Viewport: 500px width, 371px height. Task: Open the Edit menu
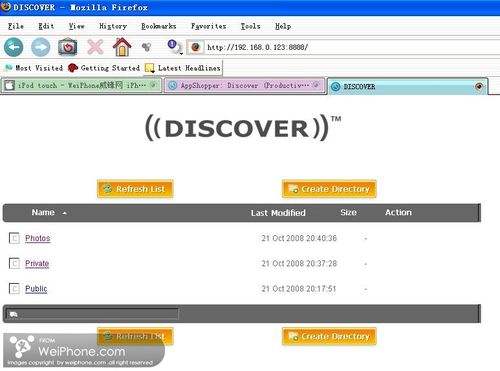pyautogui.click(x=46, y=26)
